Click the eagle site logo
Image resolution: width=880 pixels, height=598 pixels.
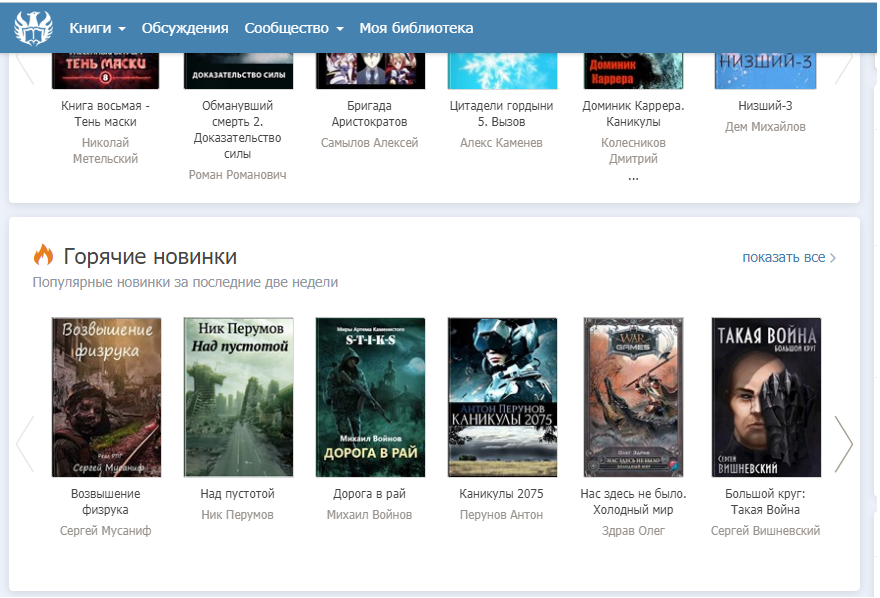pyautogui.click(x=33, y=28)
